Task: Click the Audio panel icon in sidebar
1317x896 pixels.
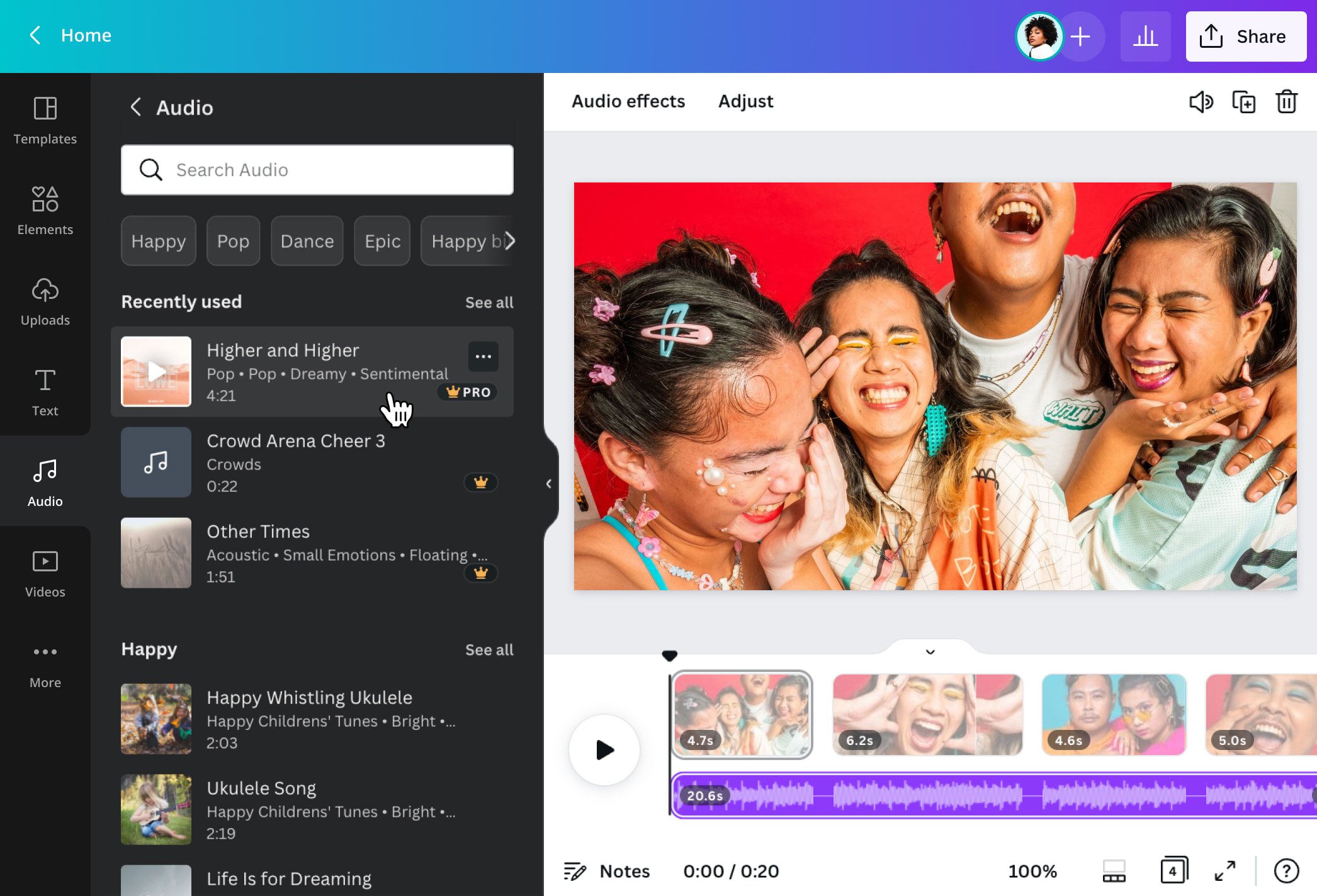Action: [45, 481]
